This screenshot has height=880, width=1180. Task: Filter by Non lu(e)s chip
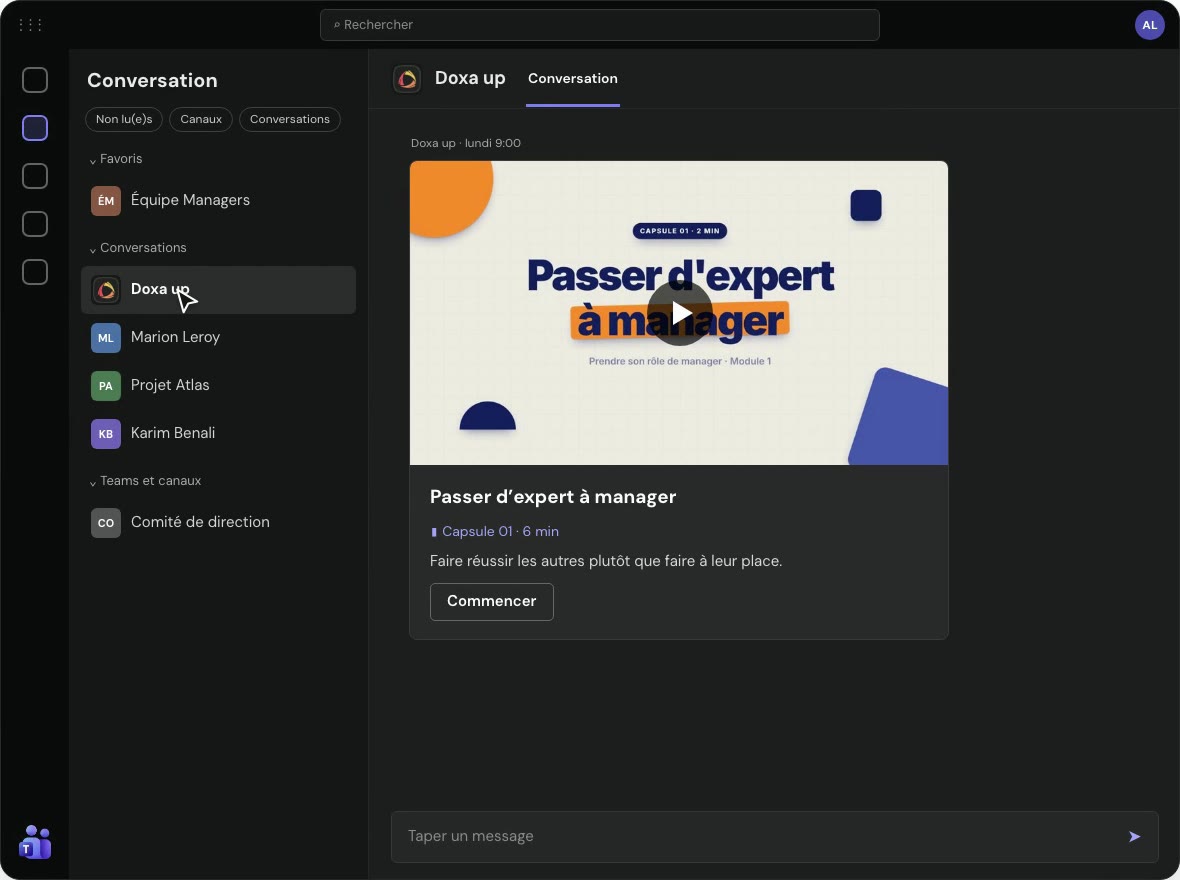[x=124, y=119]
